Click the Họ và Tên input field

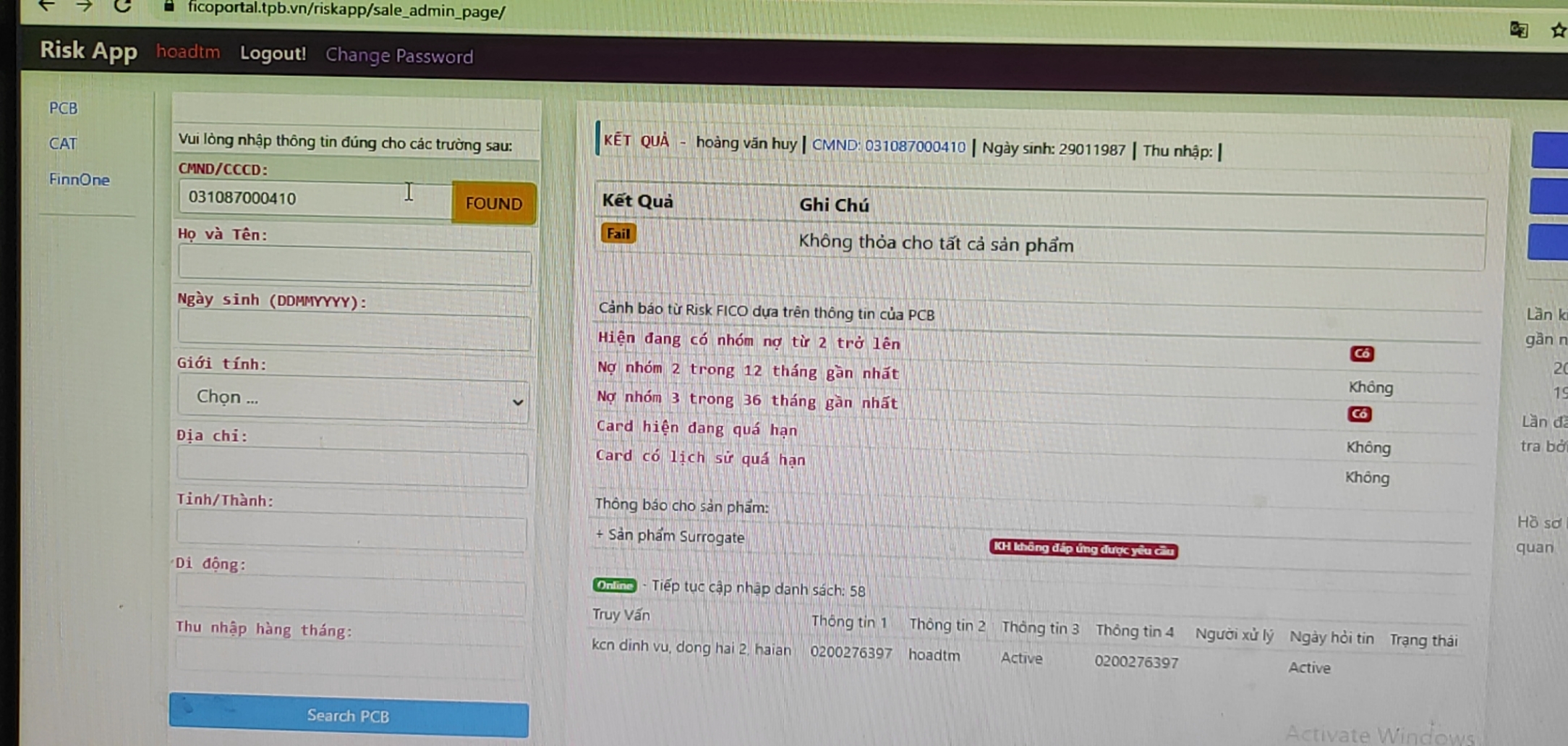(354, 266)
